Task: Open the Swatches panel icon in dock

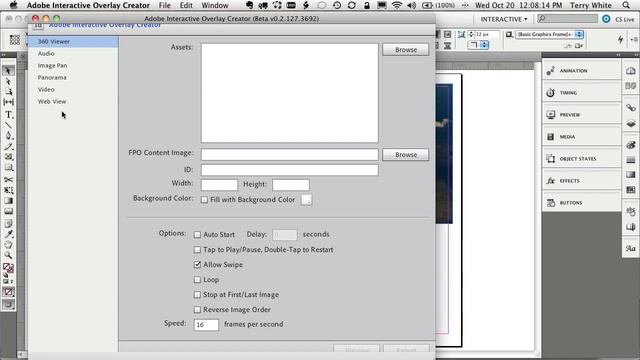Action: (x=631, y=190)
